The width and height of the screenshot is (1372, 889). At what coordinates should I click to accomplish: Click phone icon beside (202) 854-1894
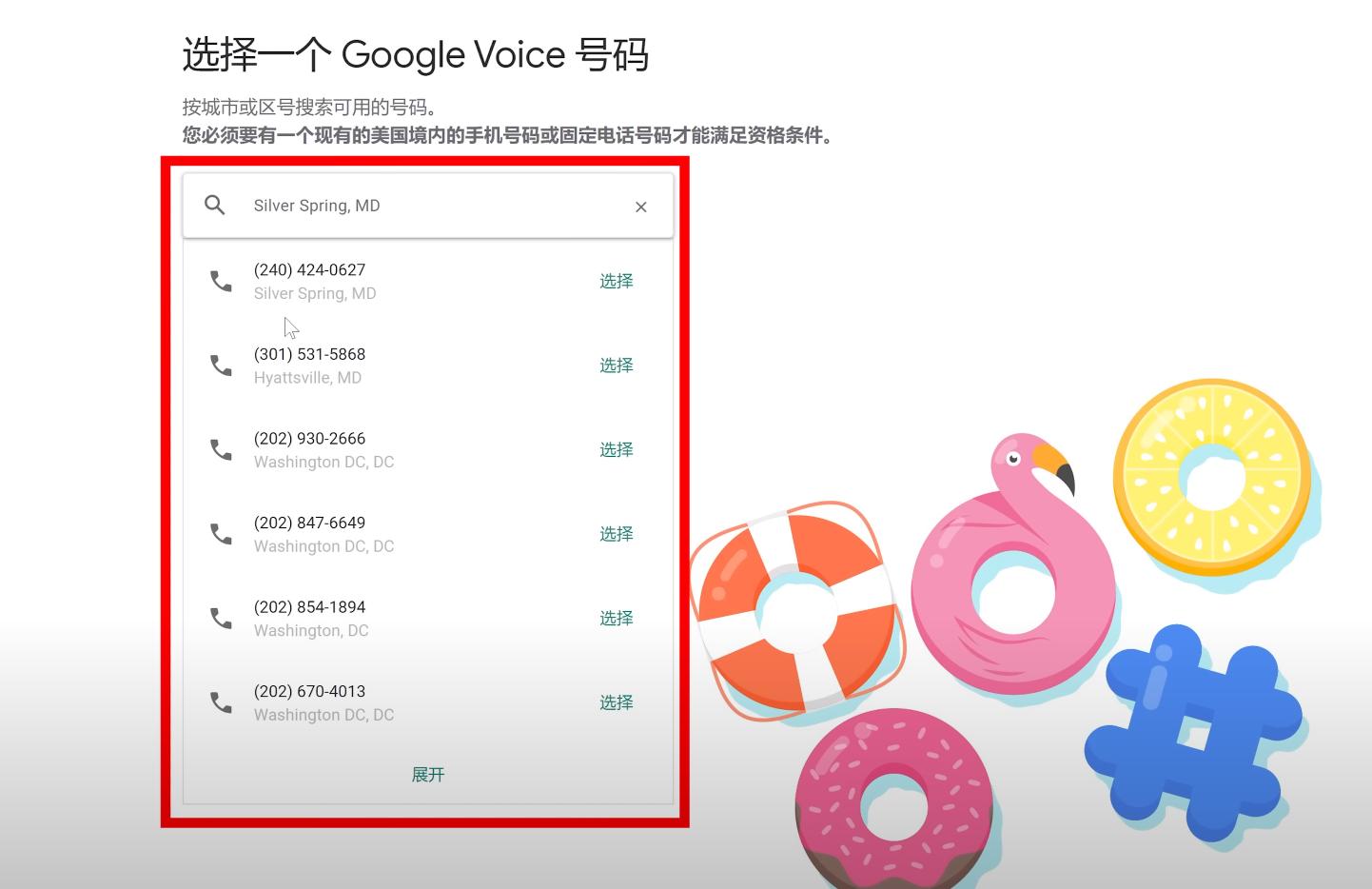221,619
